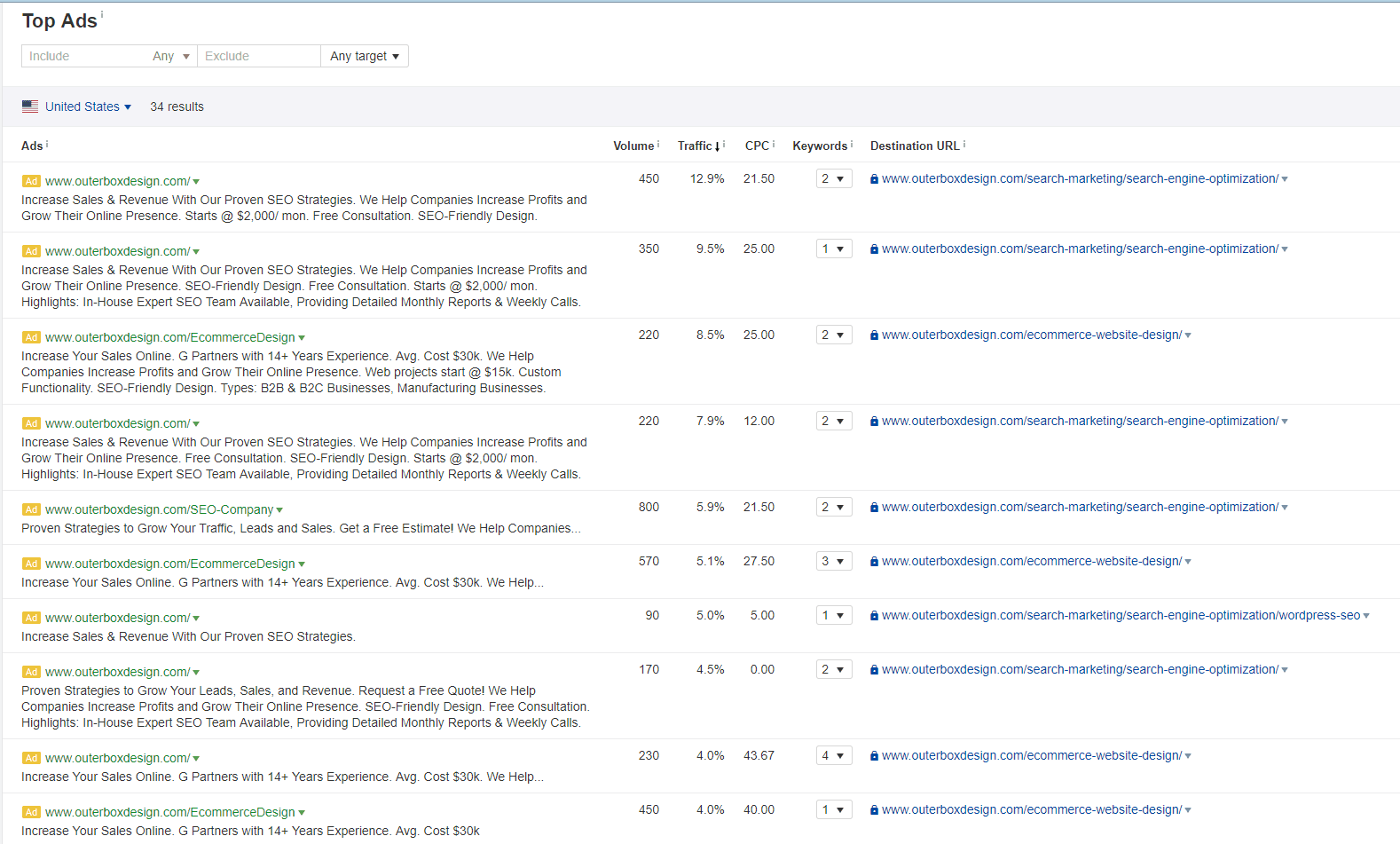Select the CPC value 27.50
1400x844 pixels.
coord(759,561)
